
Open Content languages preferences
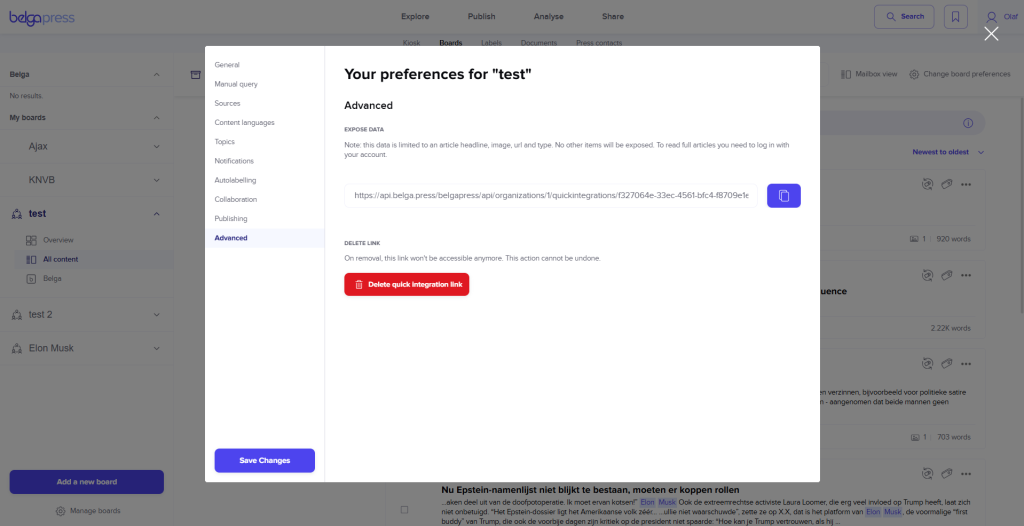[x=244, y=122]
